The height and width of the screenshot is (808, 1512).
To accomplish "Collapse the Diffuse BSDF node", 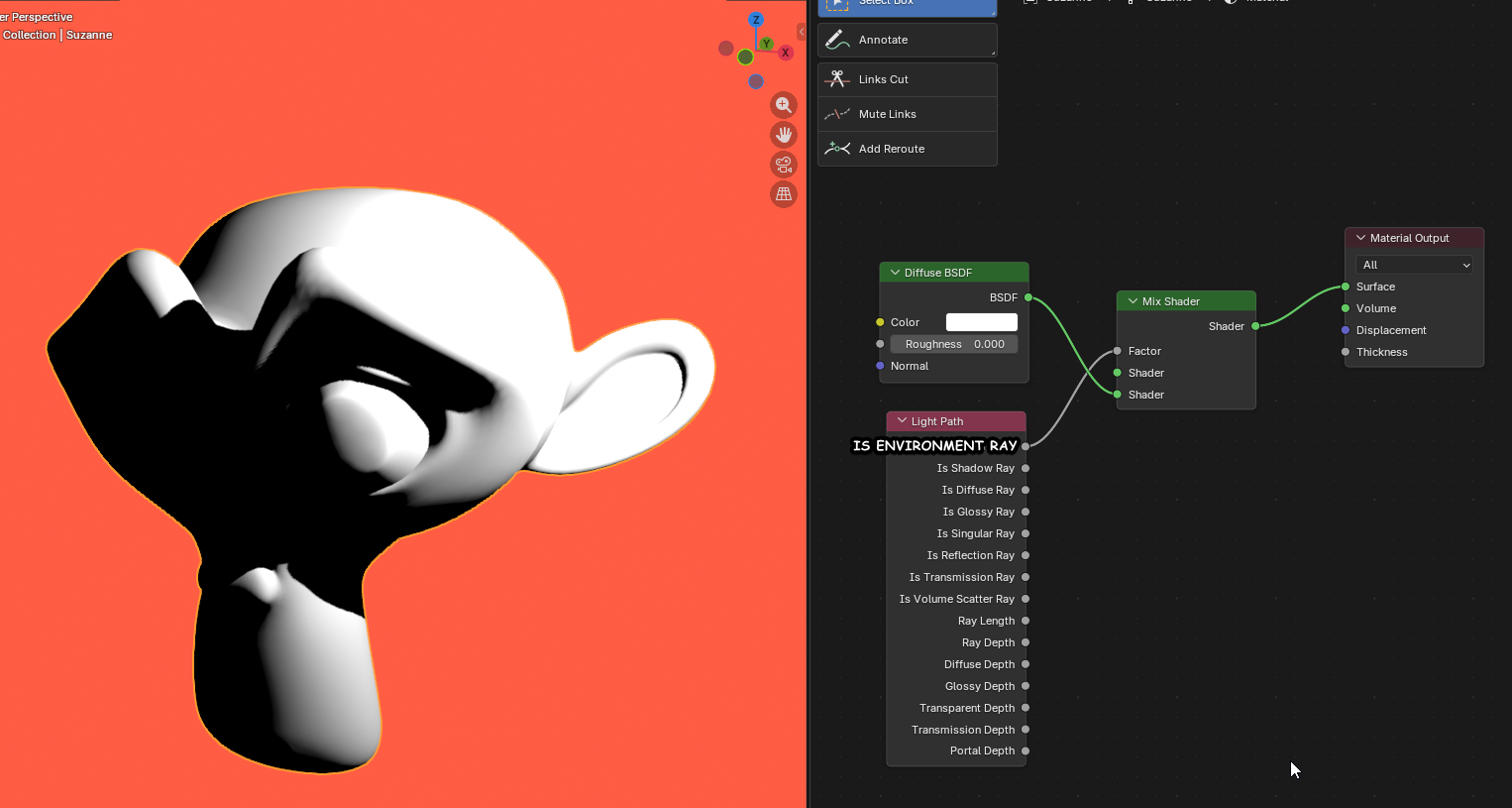I will pyautogui.click(x=895, y=273).
